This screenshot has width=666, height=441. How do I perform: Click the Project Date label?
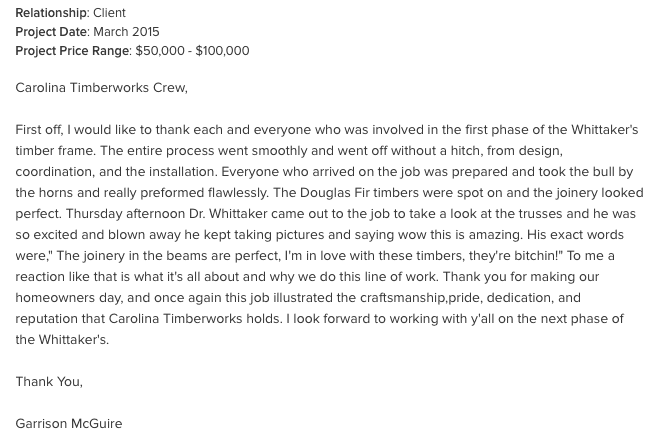51,32
